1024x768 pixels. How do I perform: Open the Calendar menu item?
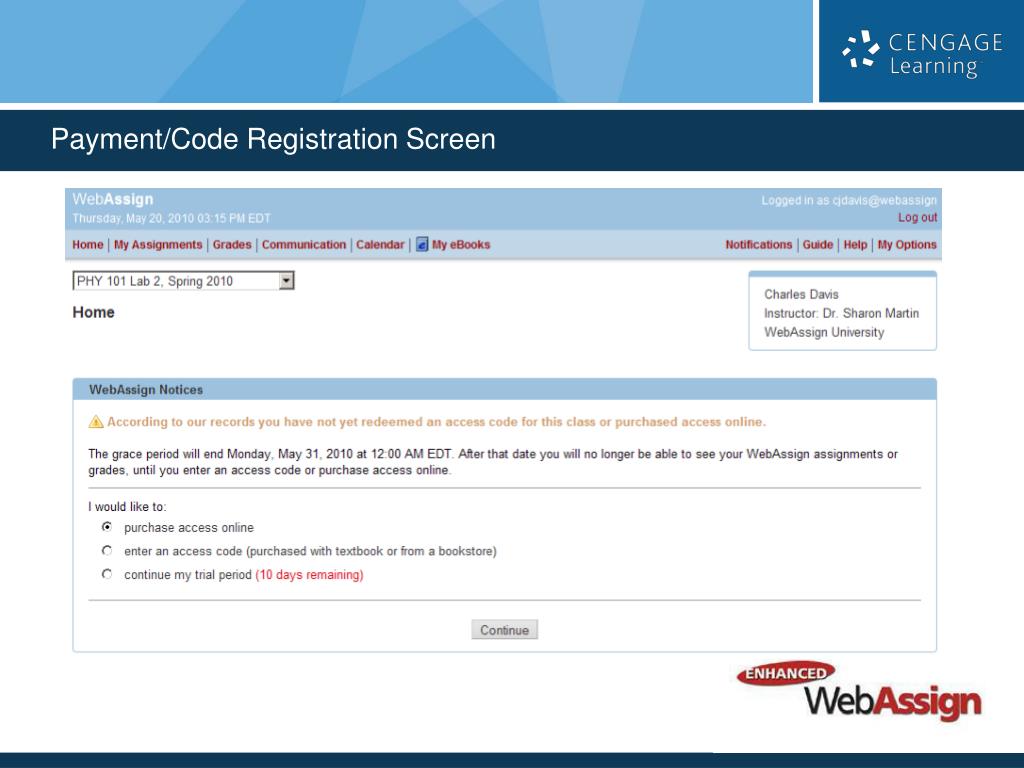[x=380, y=244]
